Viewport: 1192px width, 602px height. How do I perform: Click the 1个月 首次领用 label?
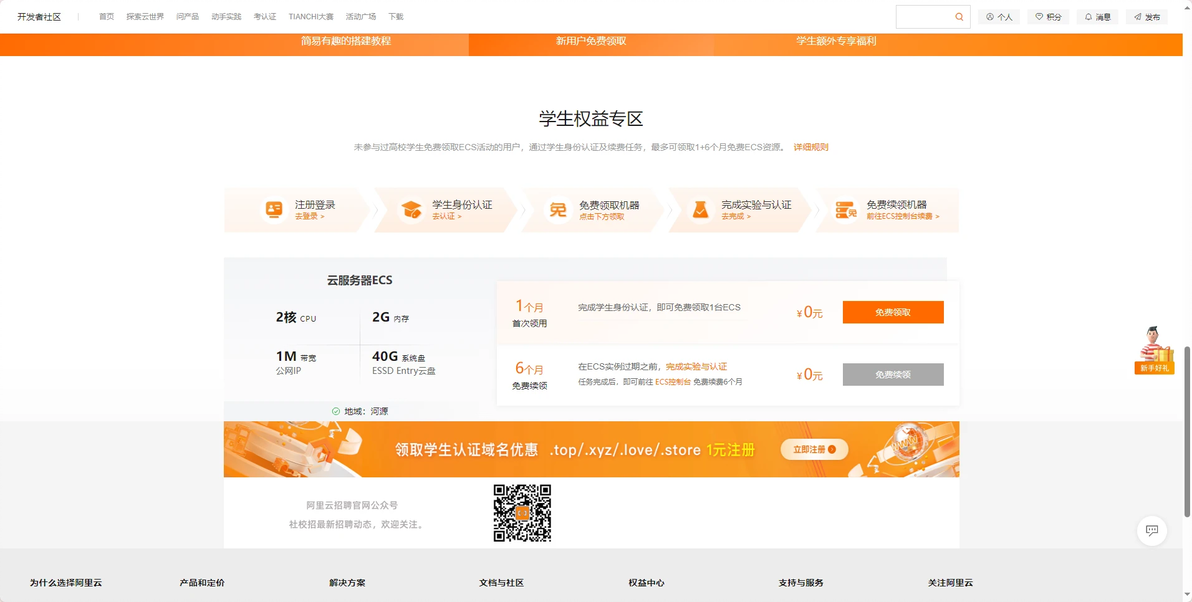point(530,313)
